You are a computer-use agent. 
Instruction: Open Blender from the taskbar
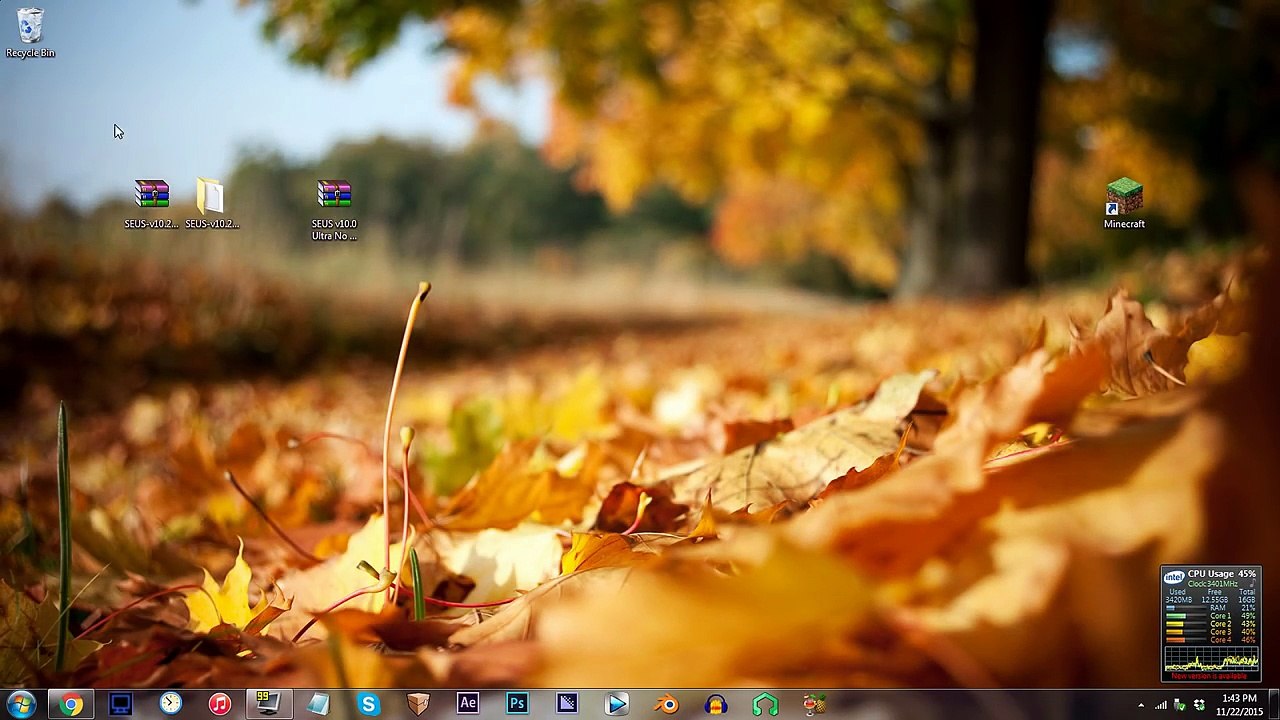(x=666, y=704)
